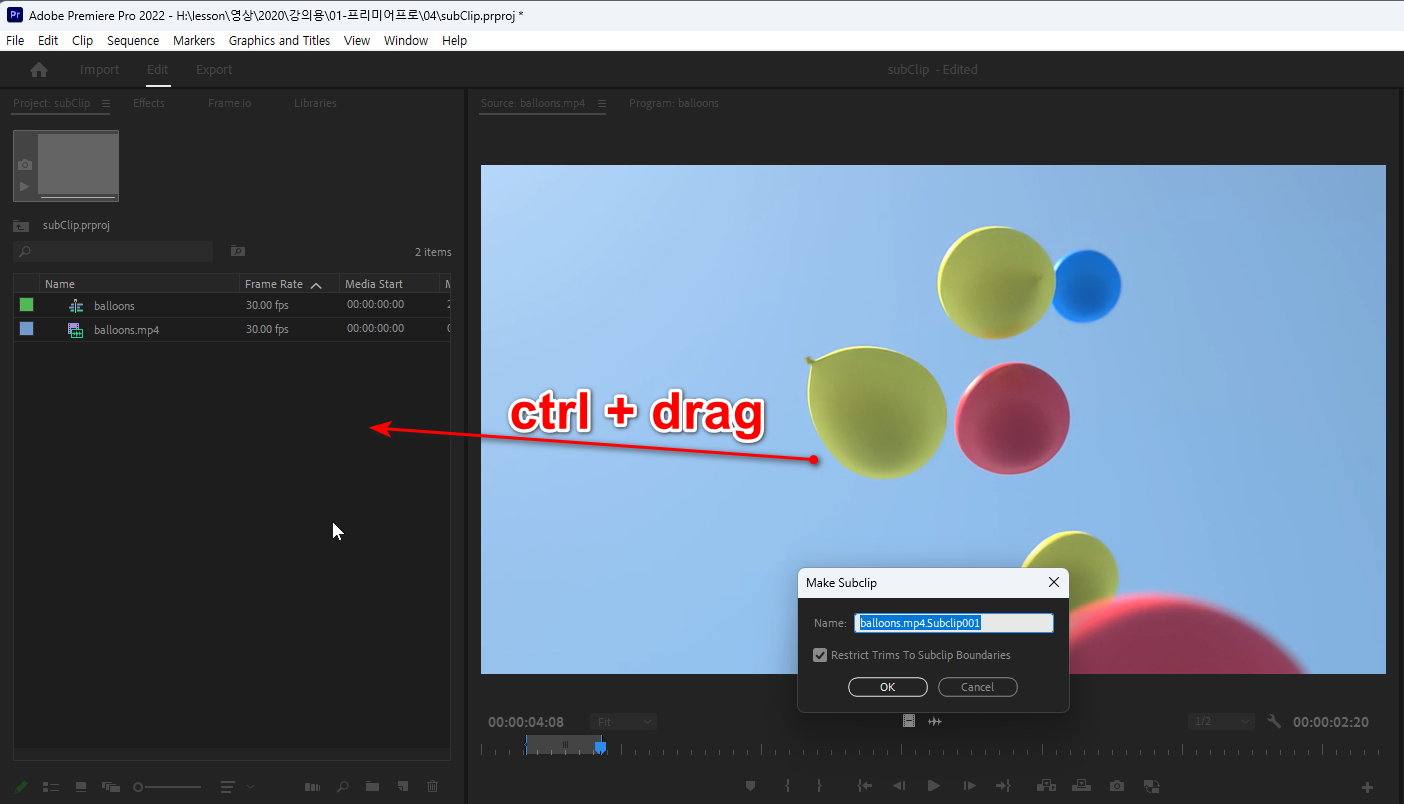Click the Export Frame camera icon
This screenshot has width=1404, height=804.
pyautogui.click(x=1117, y=786)
